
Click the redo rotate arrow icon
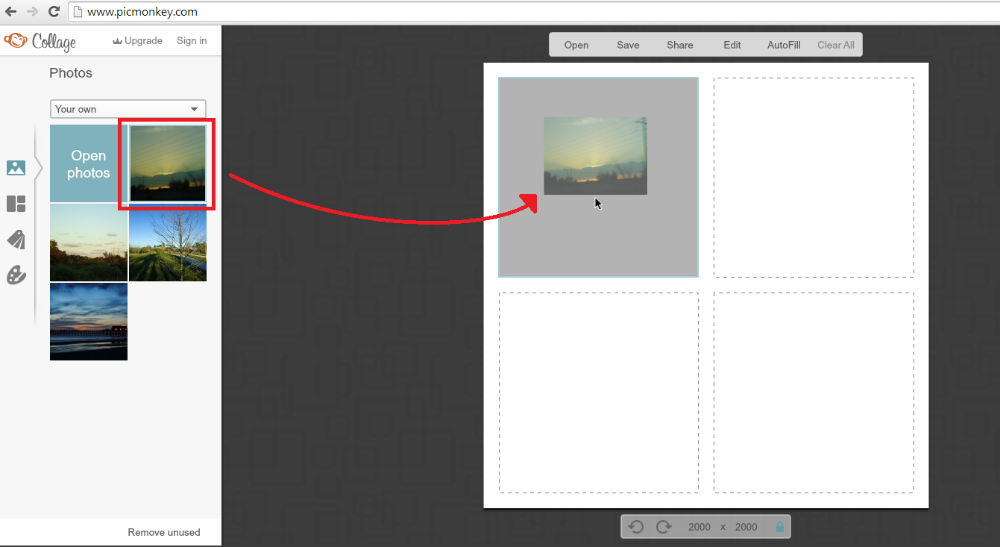(x=664, y=527)
